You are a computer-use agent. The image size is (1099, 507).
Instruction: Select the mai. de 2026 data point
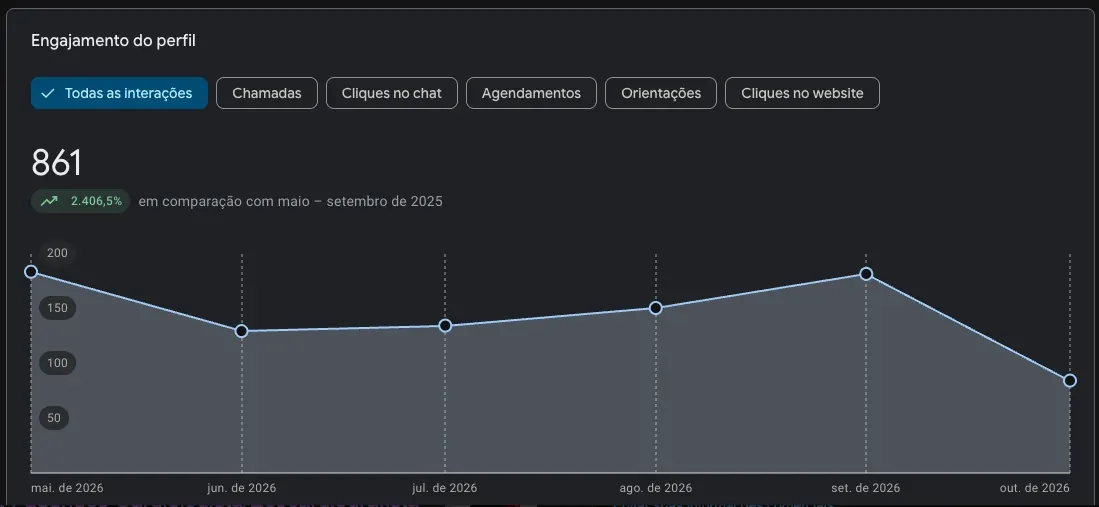click(31, 271)
